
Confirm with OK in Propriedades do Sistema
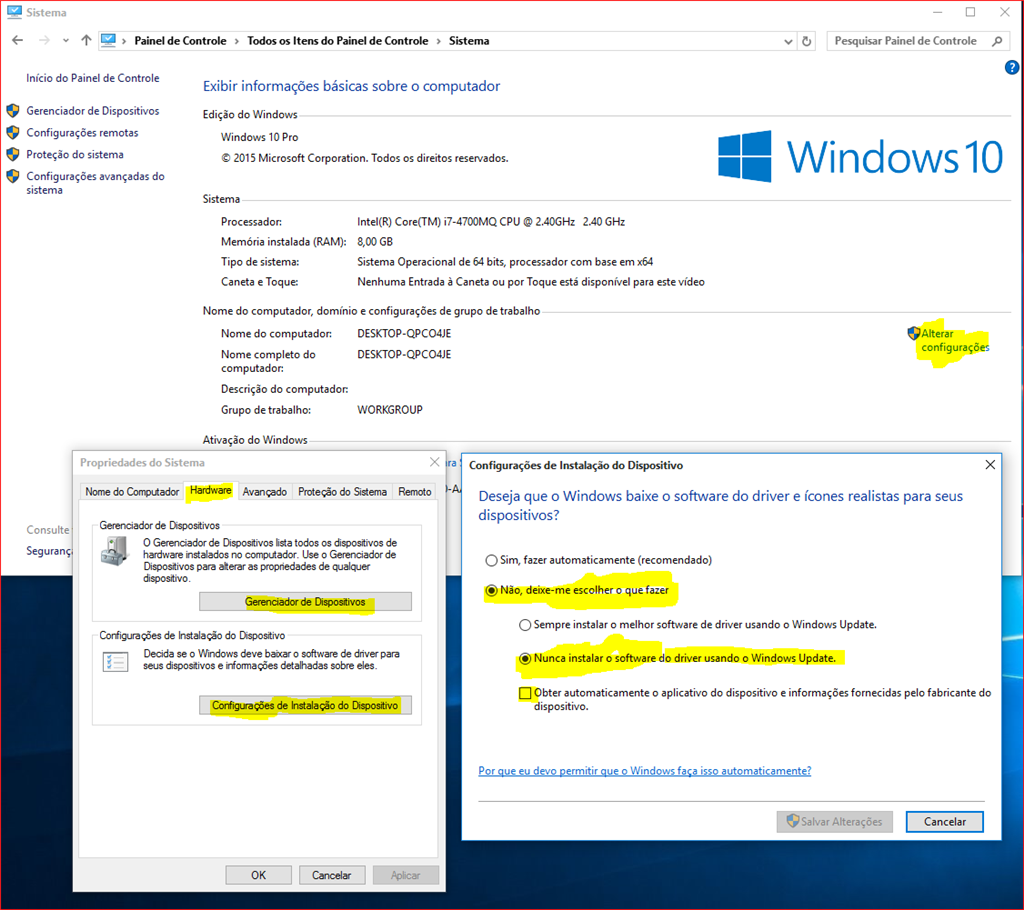point(259,875)
